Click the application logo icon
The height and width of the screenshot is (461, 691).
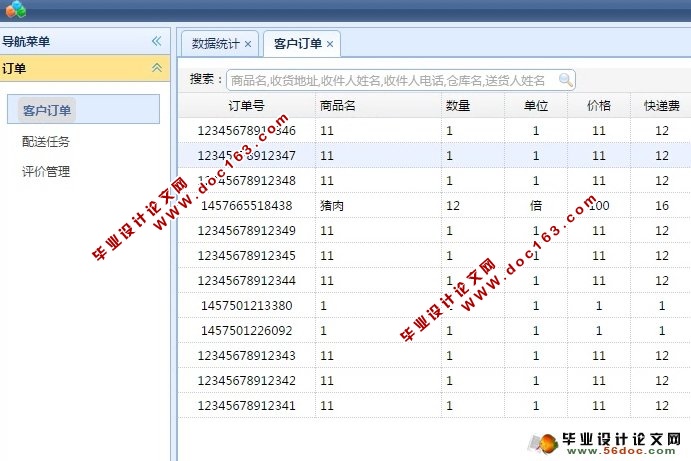tap(16, 9)
